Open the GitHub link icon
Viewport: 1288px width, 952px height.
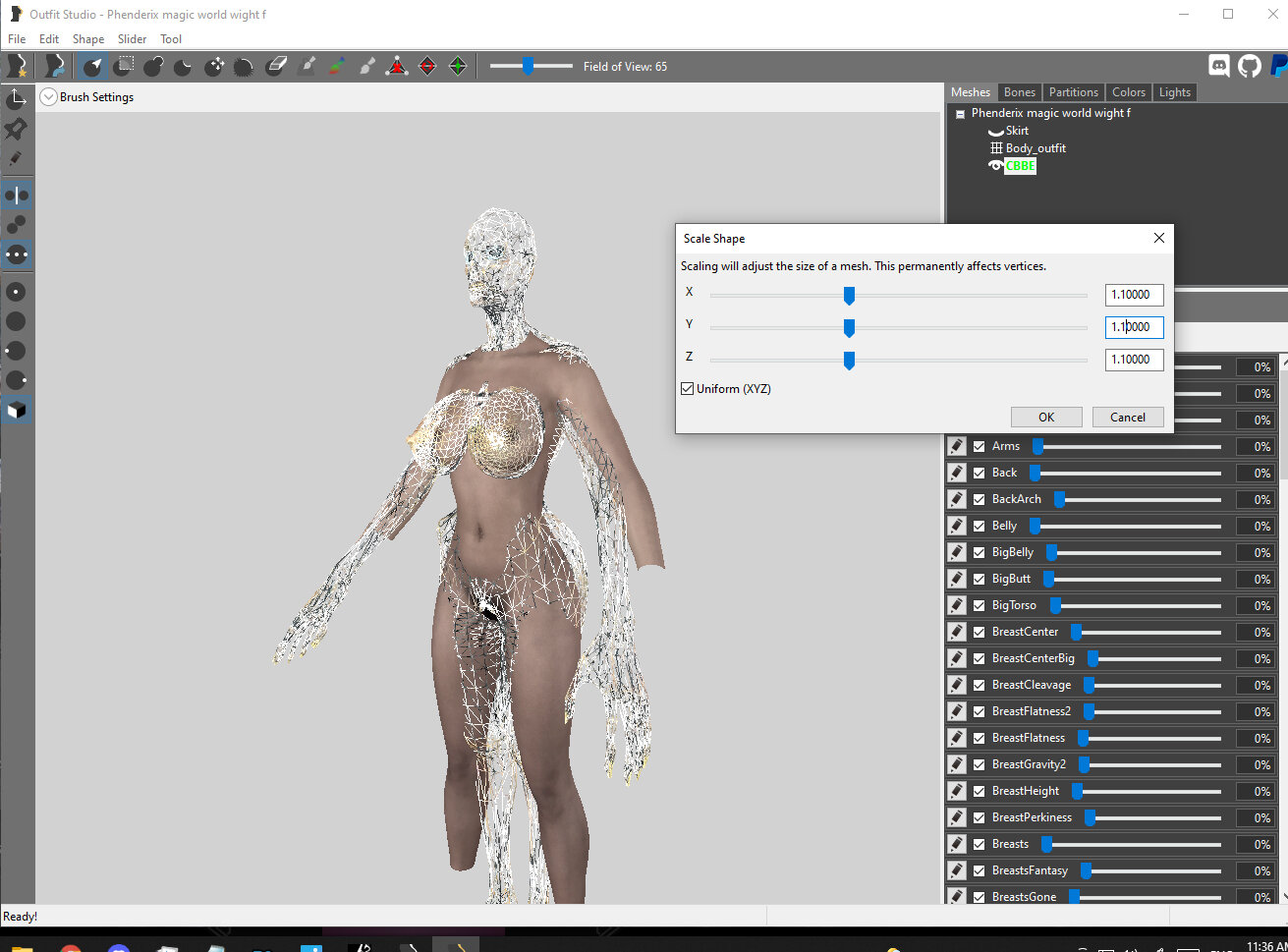pyautogui.click(x=1249, y=66)
